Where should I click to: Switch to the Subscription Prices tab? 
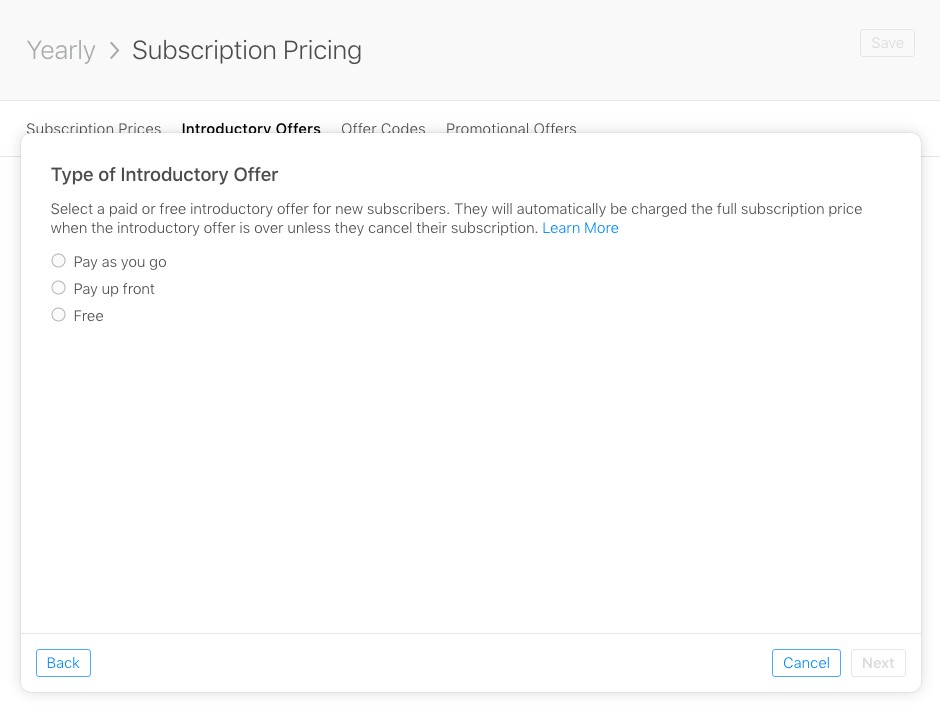tap(93, 129)
